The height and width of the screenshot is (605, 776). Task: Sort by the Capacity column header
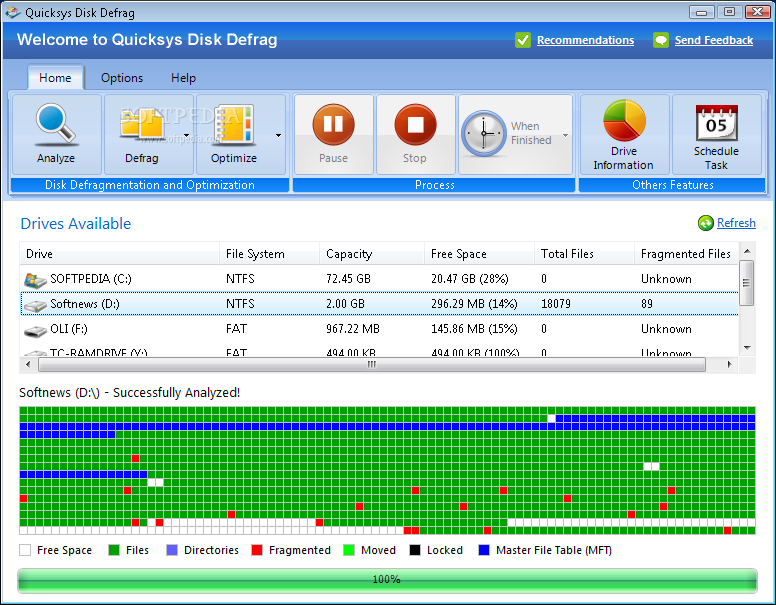click(x=372, y=253)
